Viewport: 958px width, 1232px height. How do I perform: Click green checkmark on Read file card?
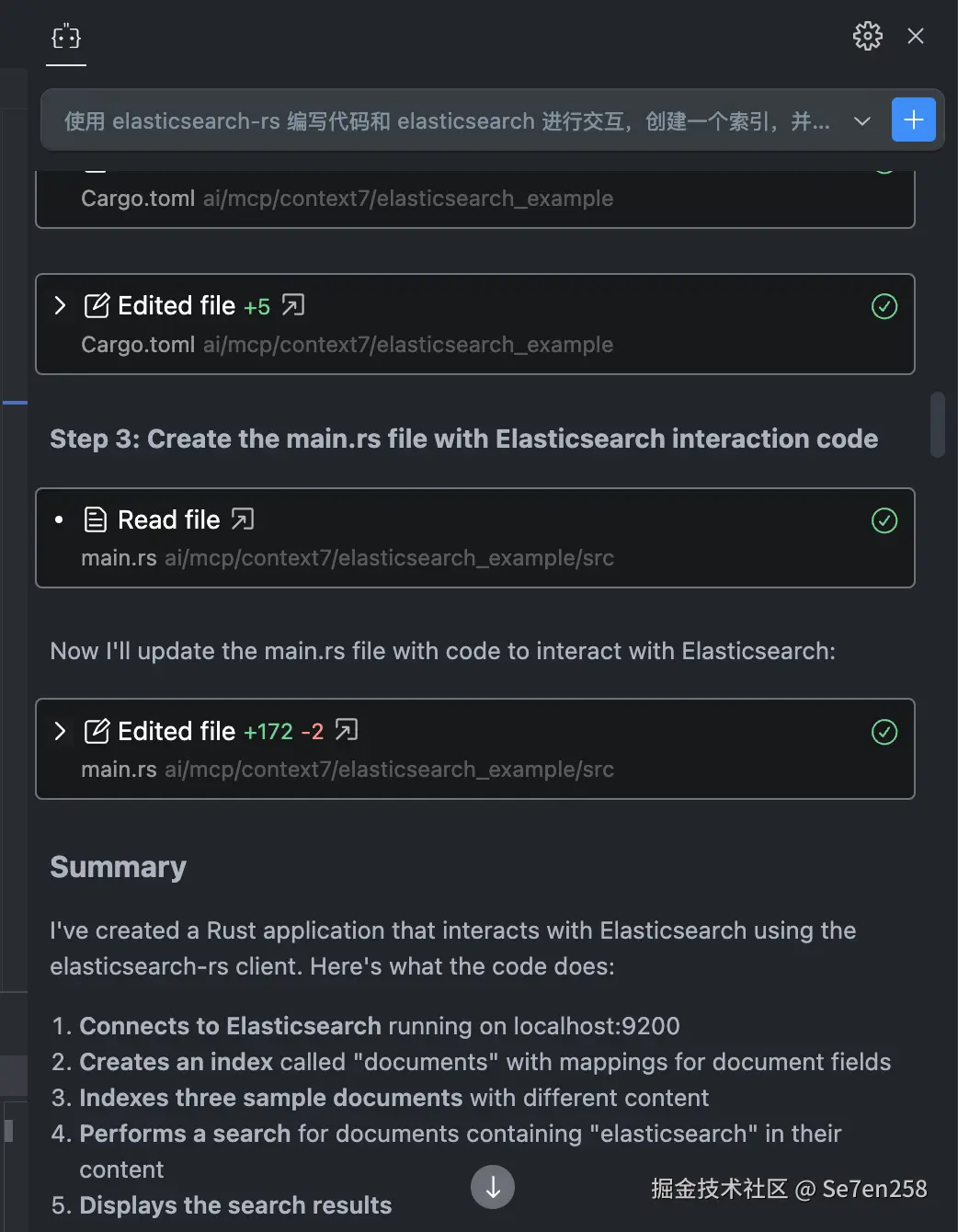(x=884, y=520)
